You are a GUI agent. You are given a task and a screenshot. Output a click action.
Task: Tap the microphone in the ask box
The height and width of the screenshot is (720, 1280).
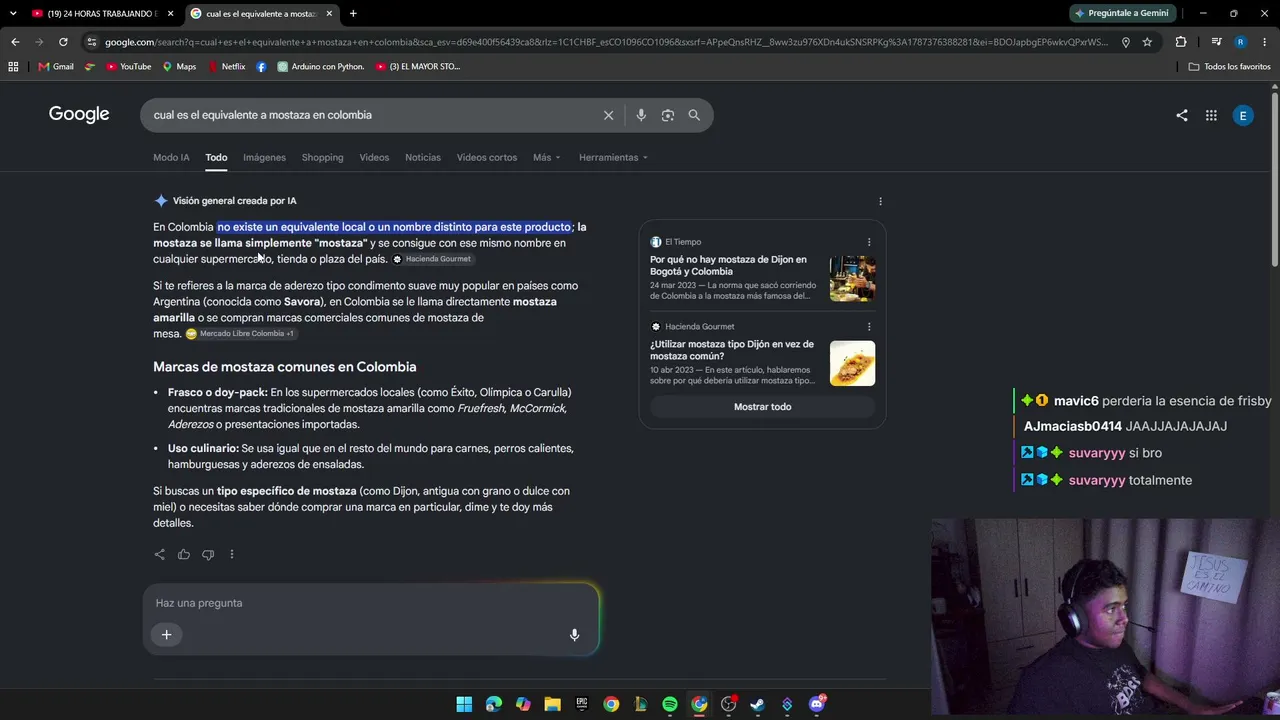[x=574, y=635]
